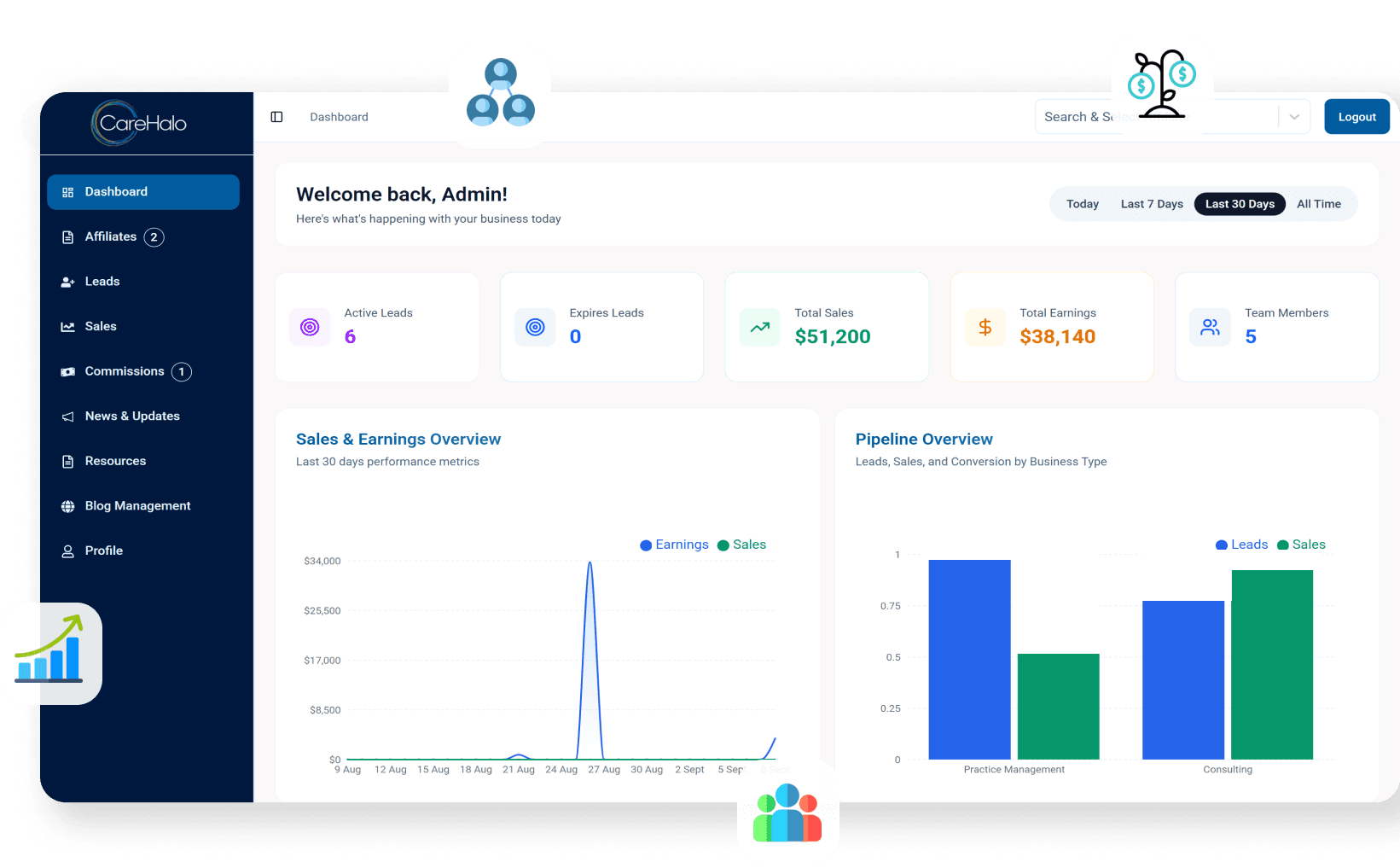This screenshot has height=868, width=1400.
Task: Click the CareHalo logo
Action: coord(140,123)
